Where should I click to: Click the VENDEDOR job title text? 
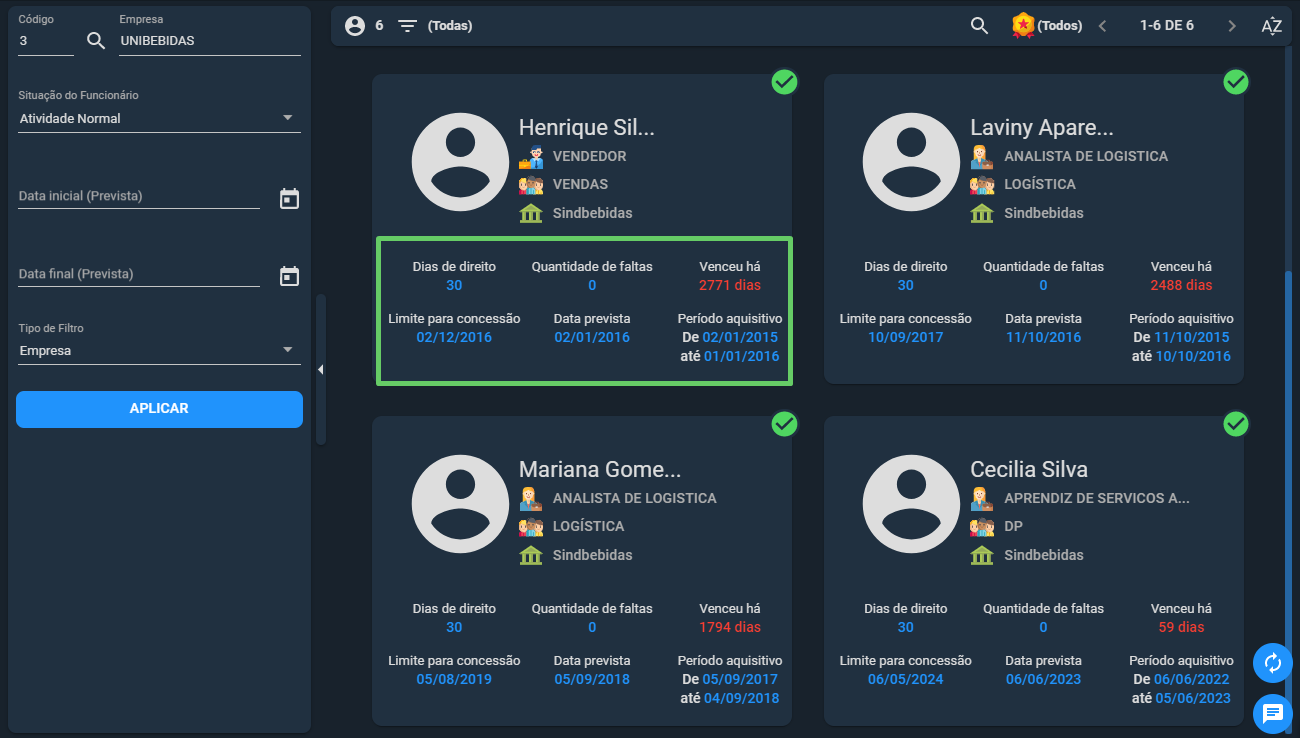pyautogui.click(x=589, y=157)
